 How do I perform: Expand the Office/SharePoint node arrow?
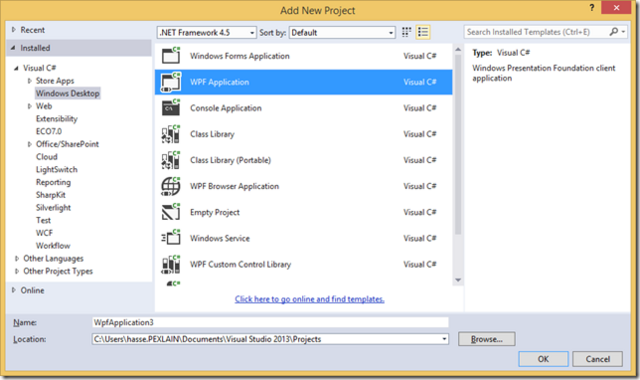pos(29,144)
